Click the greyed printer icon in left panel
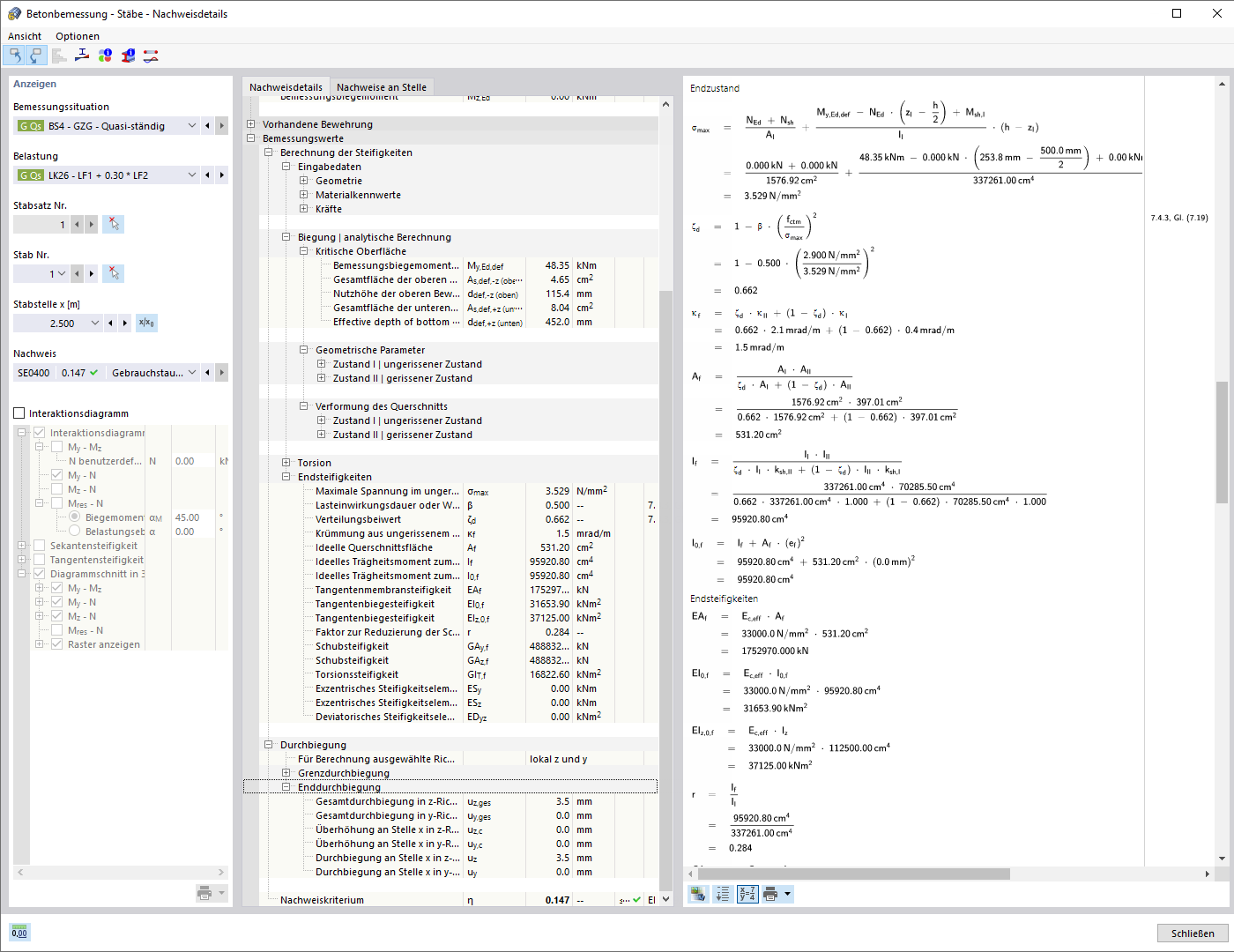Image resolution: width=1234 pixels, height=952 pixels. [x=204, y=893]
